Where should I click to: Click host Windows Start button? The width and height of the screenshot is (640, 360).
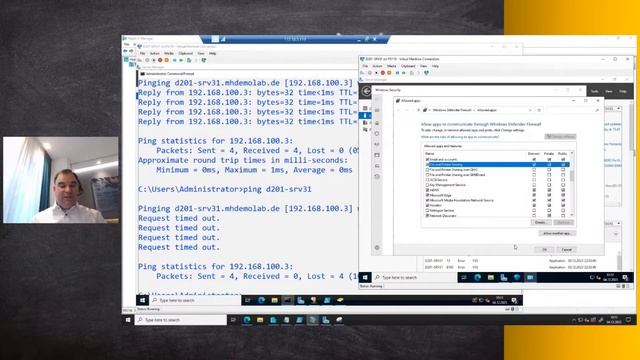point(128,320)
